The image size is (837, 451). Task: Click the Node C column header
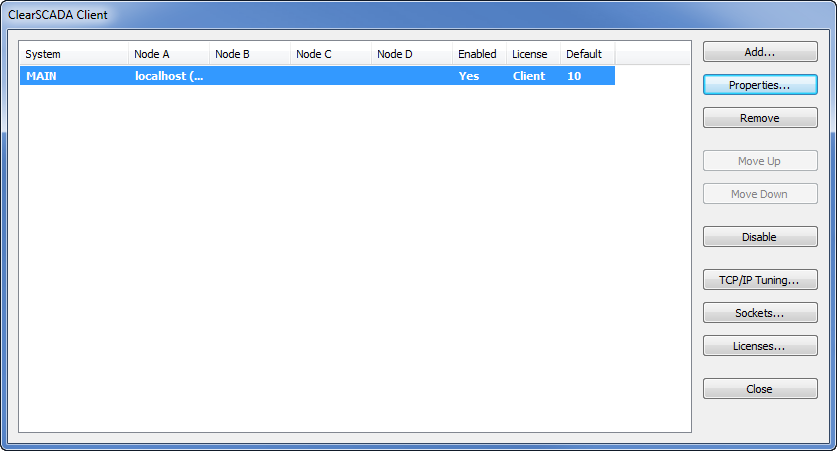[330, 54]
